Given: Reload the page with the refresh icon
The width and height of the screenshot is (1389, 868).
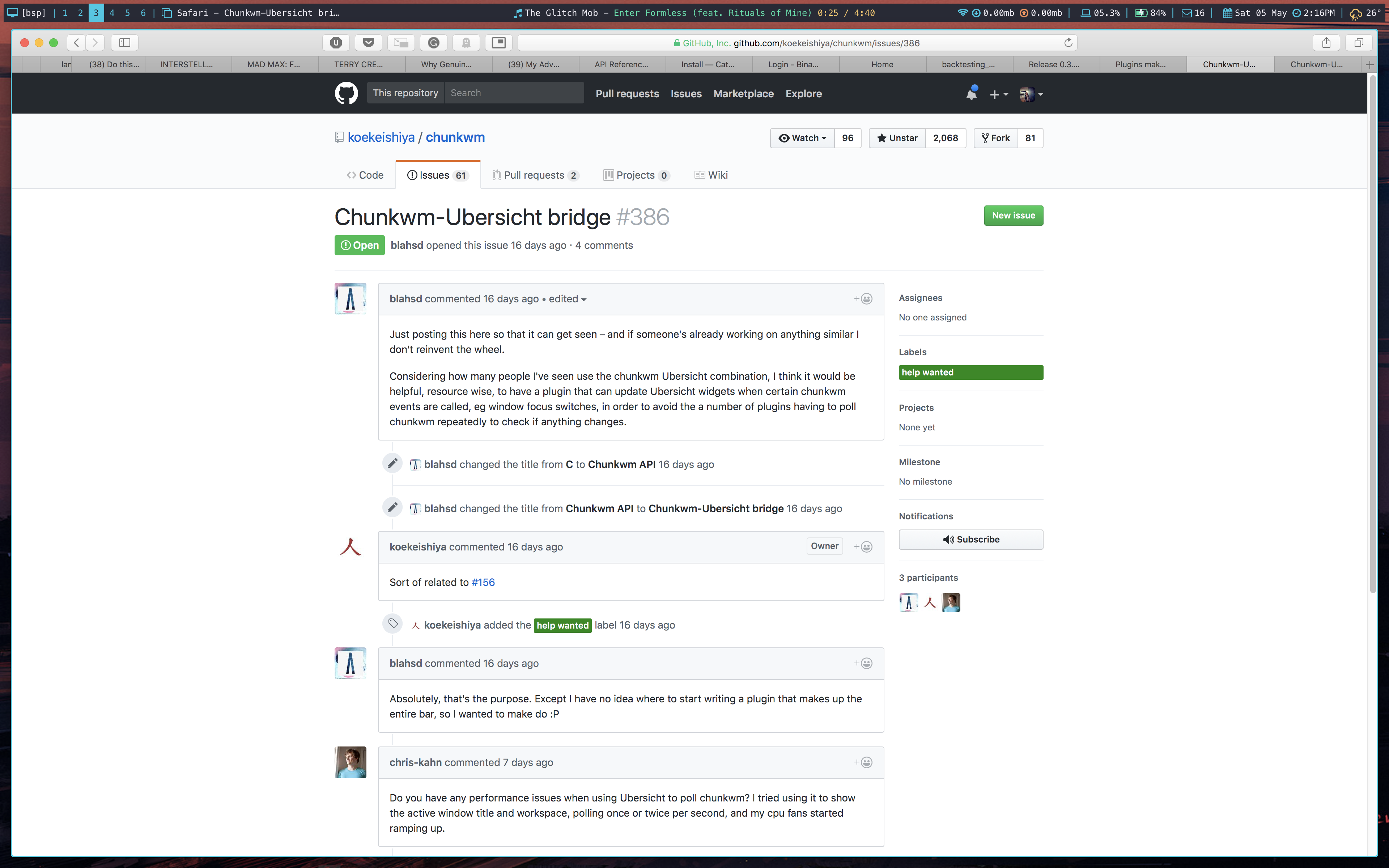Looking at the screenshot, I should (1067, 42).
